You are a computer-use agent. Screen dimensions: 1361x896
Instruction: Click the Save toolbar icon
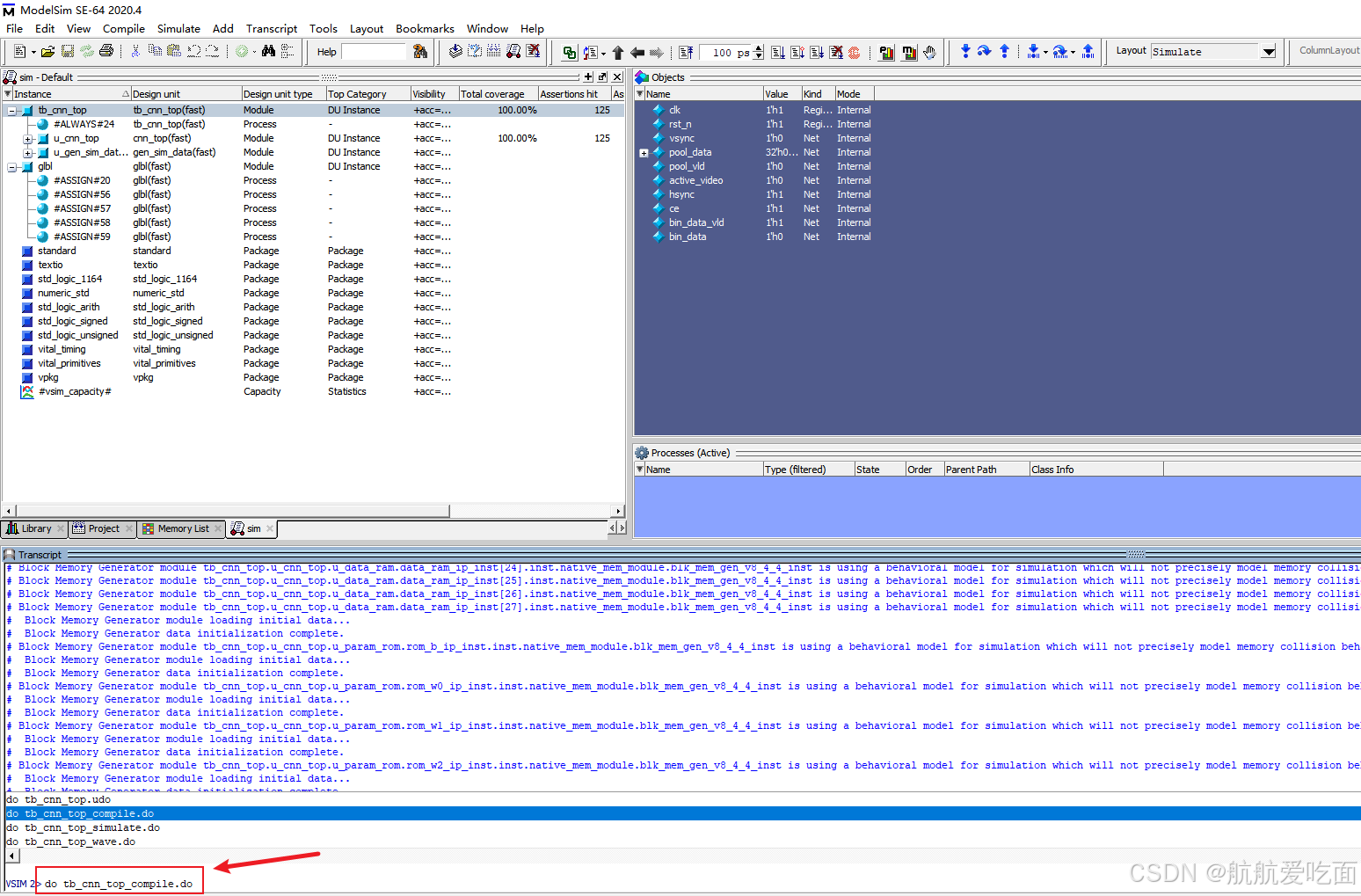67,52
